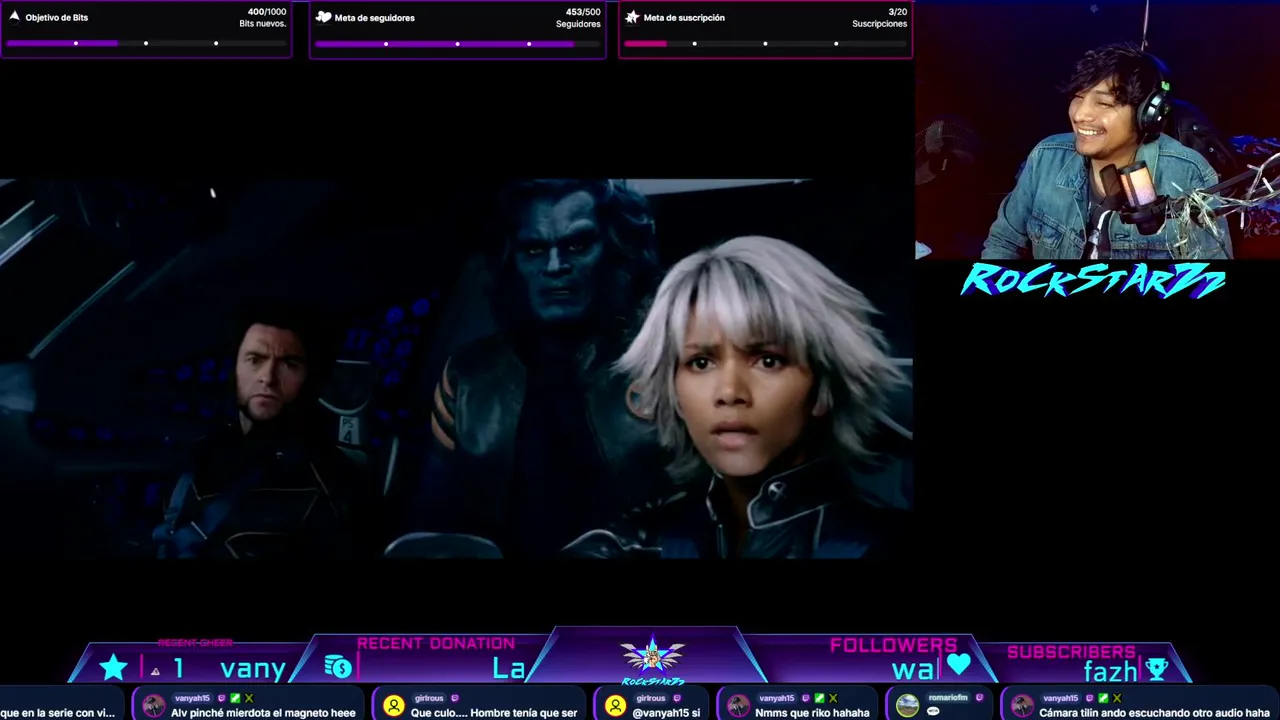Click the center RockStarZz star emblem in bottom bar
The image size is (1280, 720).
(652, 657)
